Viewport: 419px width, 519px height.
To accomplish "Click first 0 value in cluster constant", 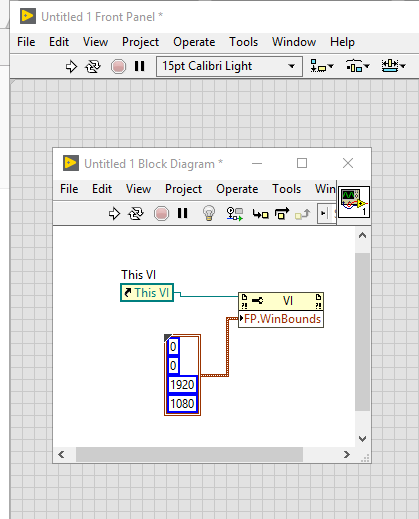I will click(173, 347).
